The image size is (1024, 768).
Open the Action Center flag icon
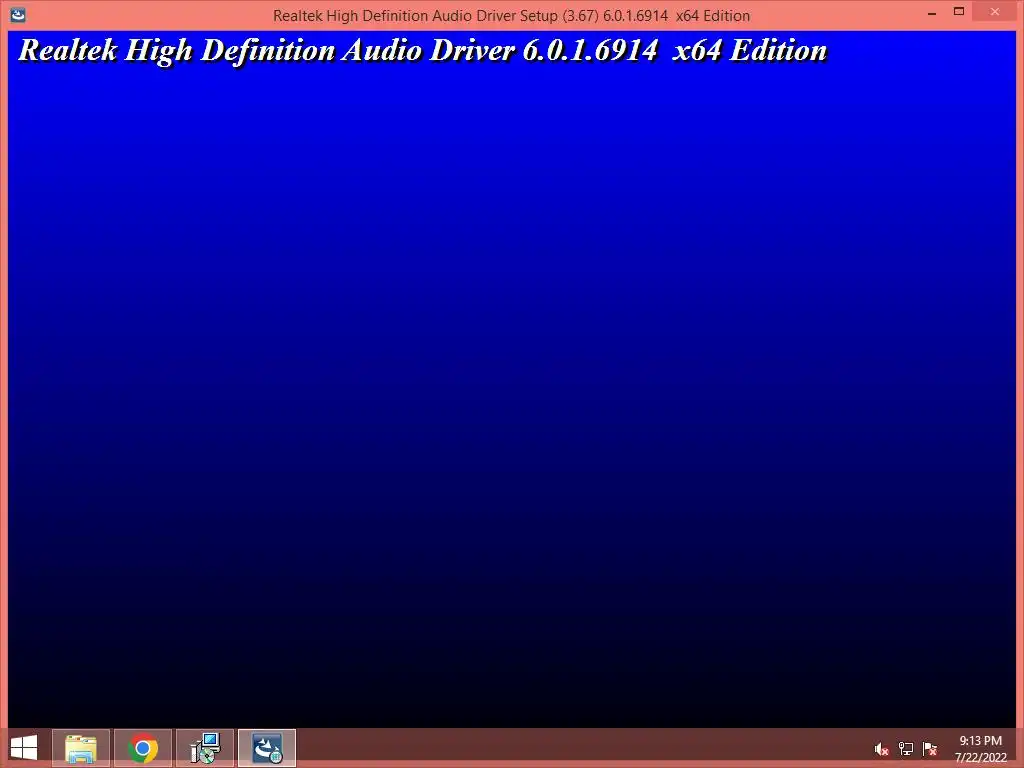pos(930,749)
